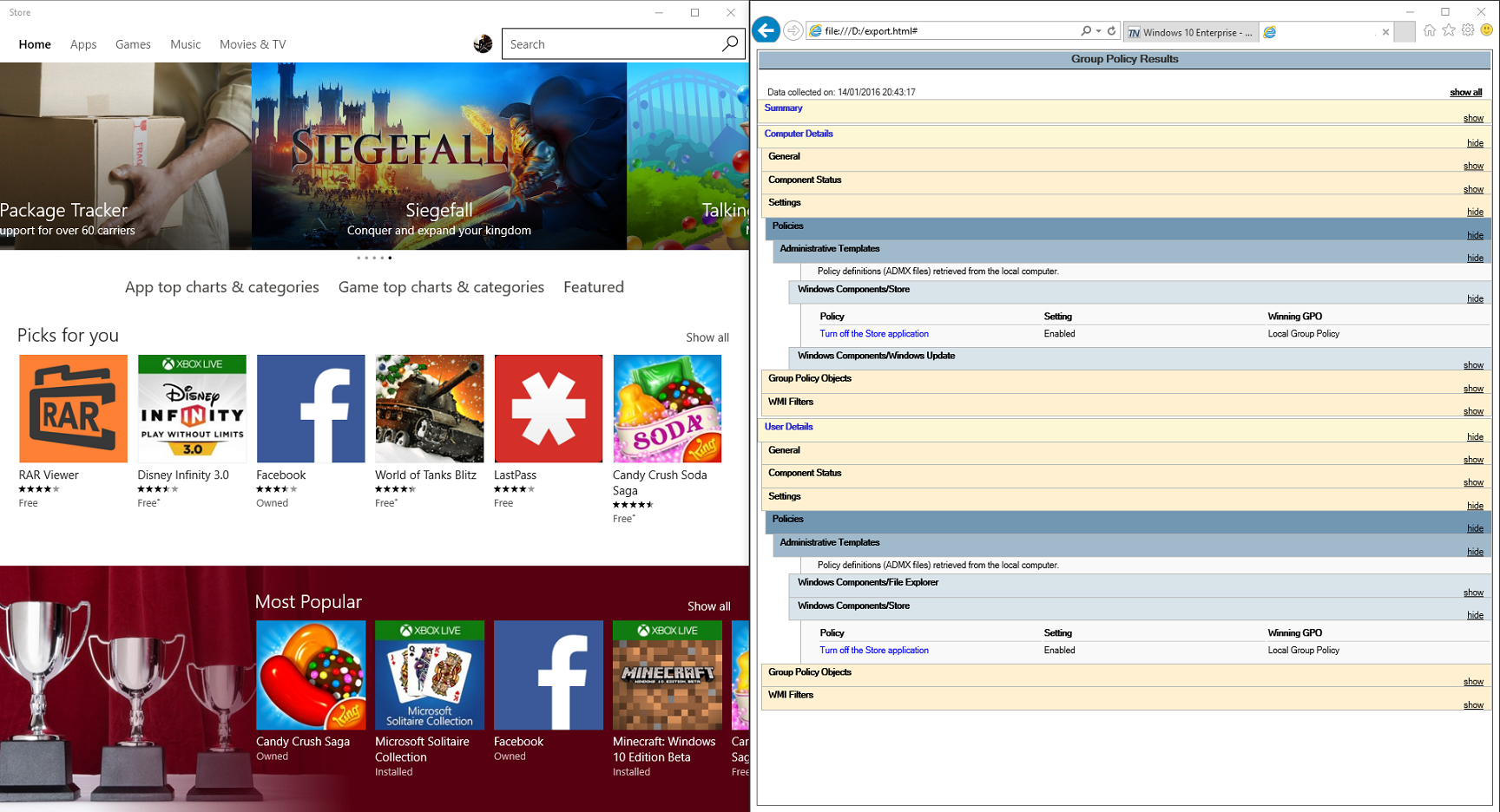Switch to the Music tab
Image resolution: width=1500 pixels, height=812 pixels.
(186, 44)
